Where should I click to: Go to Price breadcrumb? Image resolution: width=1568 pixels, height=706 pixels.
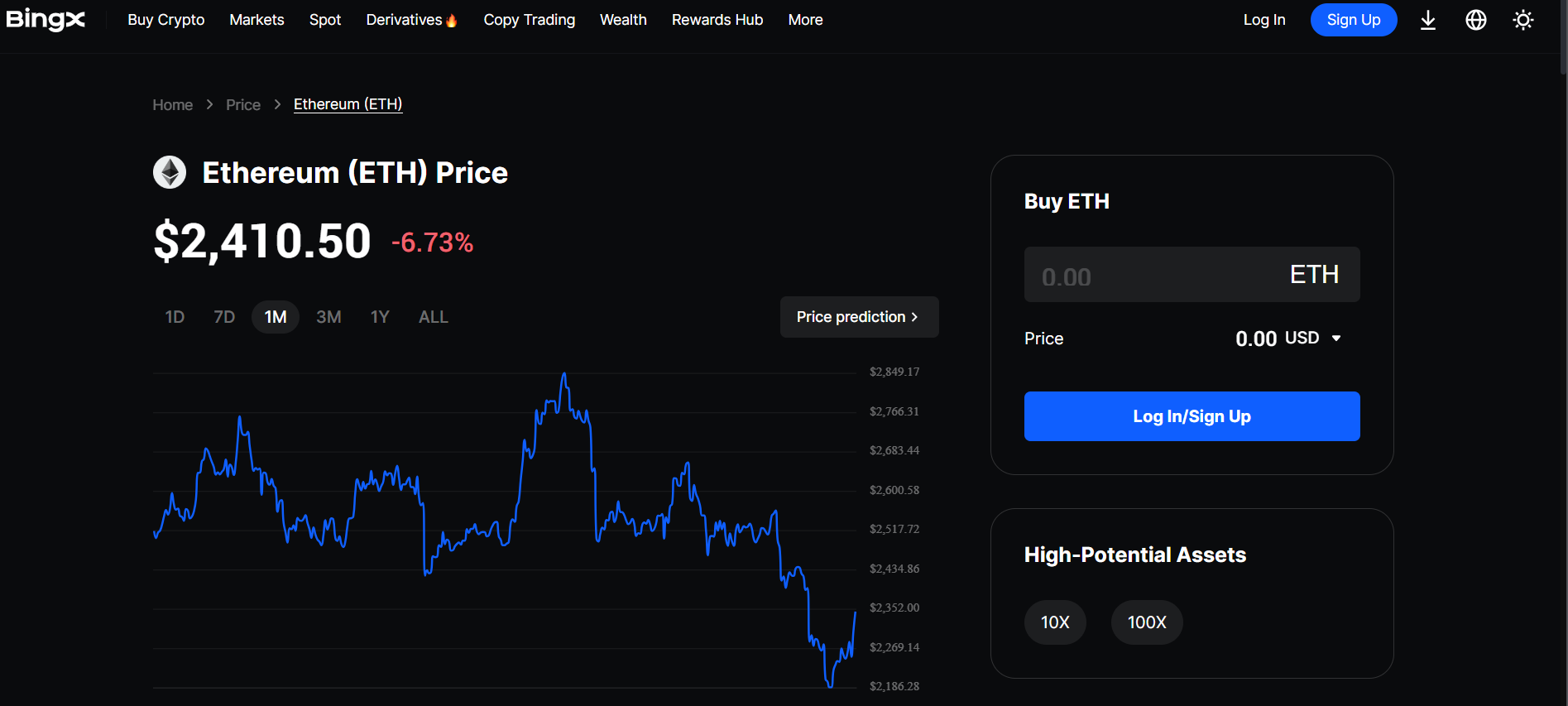tap(243, 105)
